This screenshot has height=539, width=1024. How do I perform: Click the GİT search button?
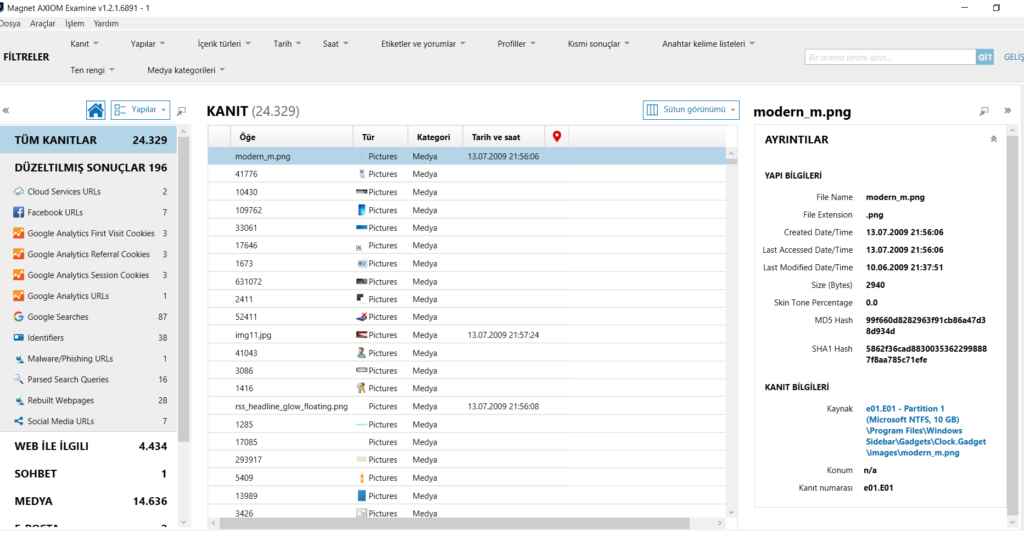pyautogui.click(x=984, y=58)
